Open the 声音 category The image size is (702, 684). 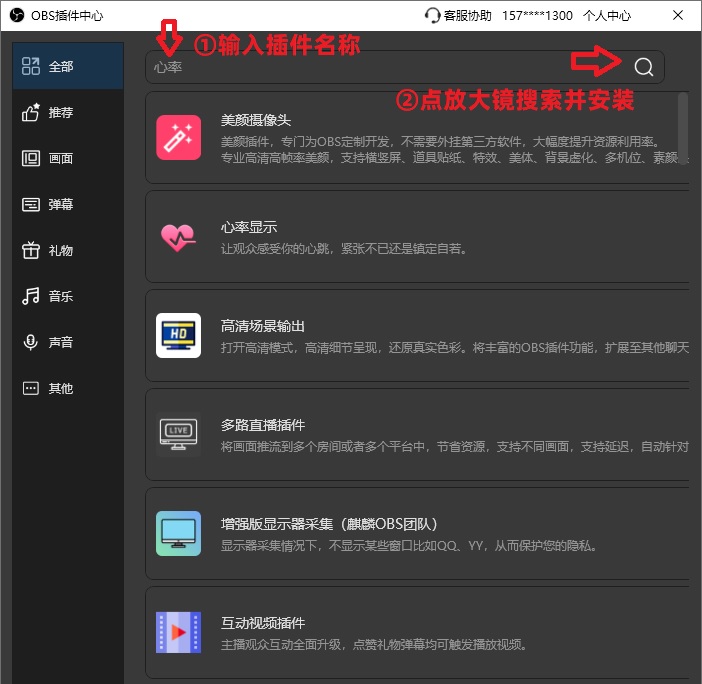click(x=68, y=342)
